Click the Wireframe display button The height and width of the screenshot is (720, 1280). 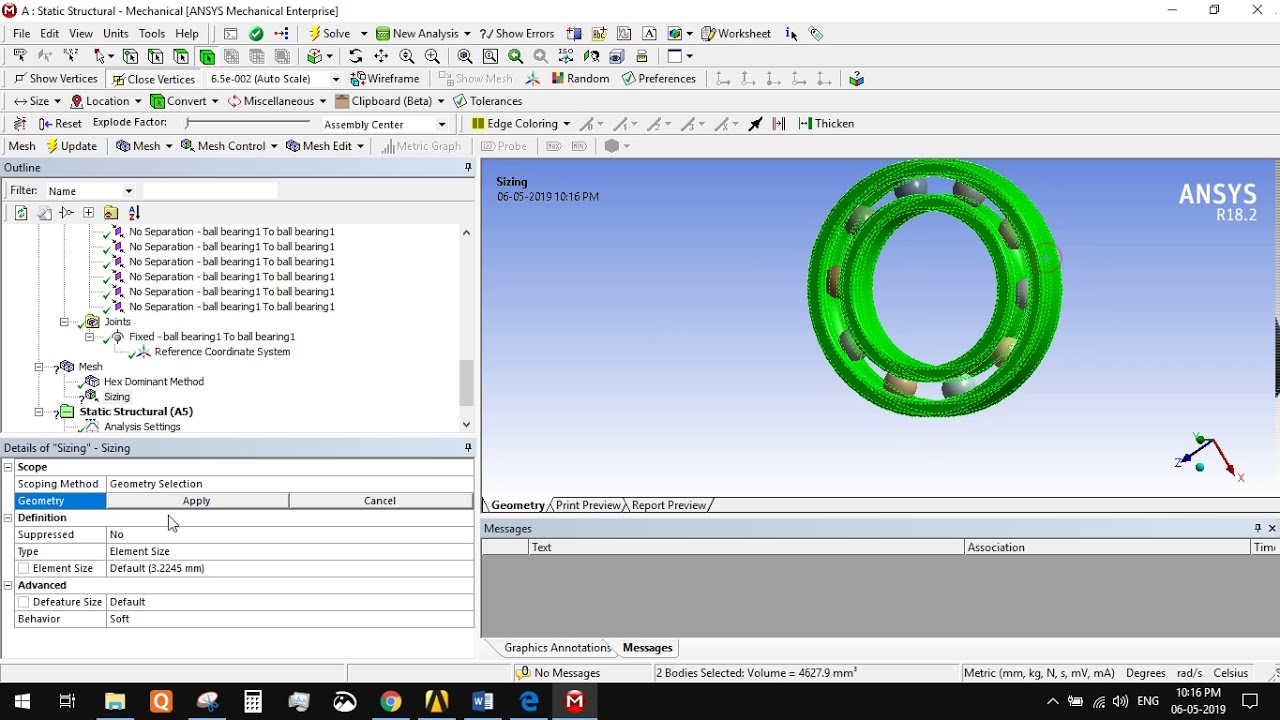pyautogui.click(x=386, y=78)
